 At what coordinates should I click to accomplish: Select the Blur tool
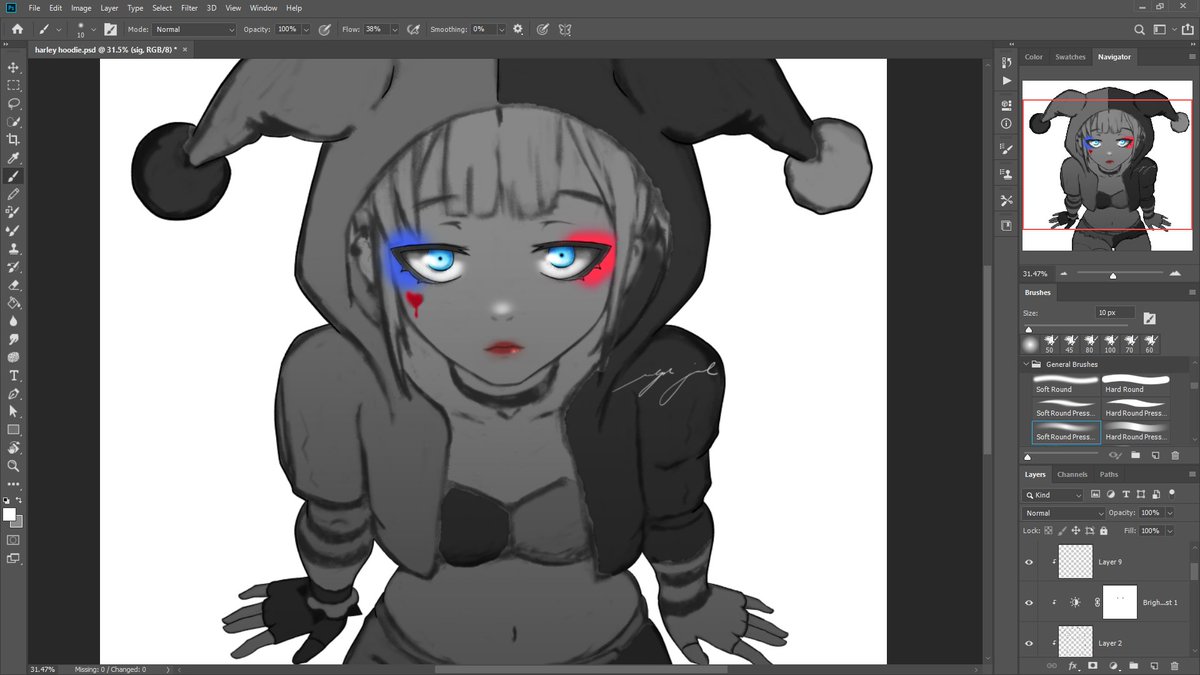click(x=14, y=321)
